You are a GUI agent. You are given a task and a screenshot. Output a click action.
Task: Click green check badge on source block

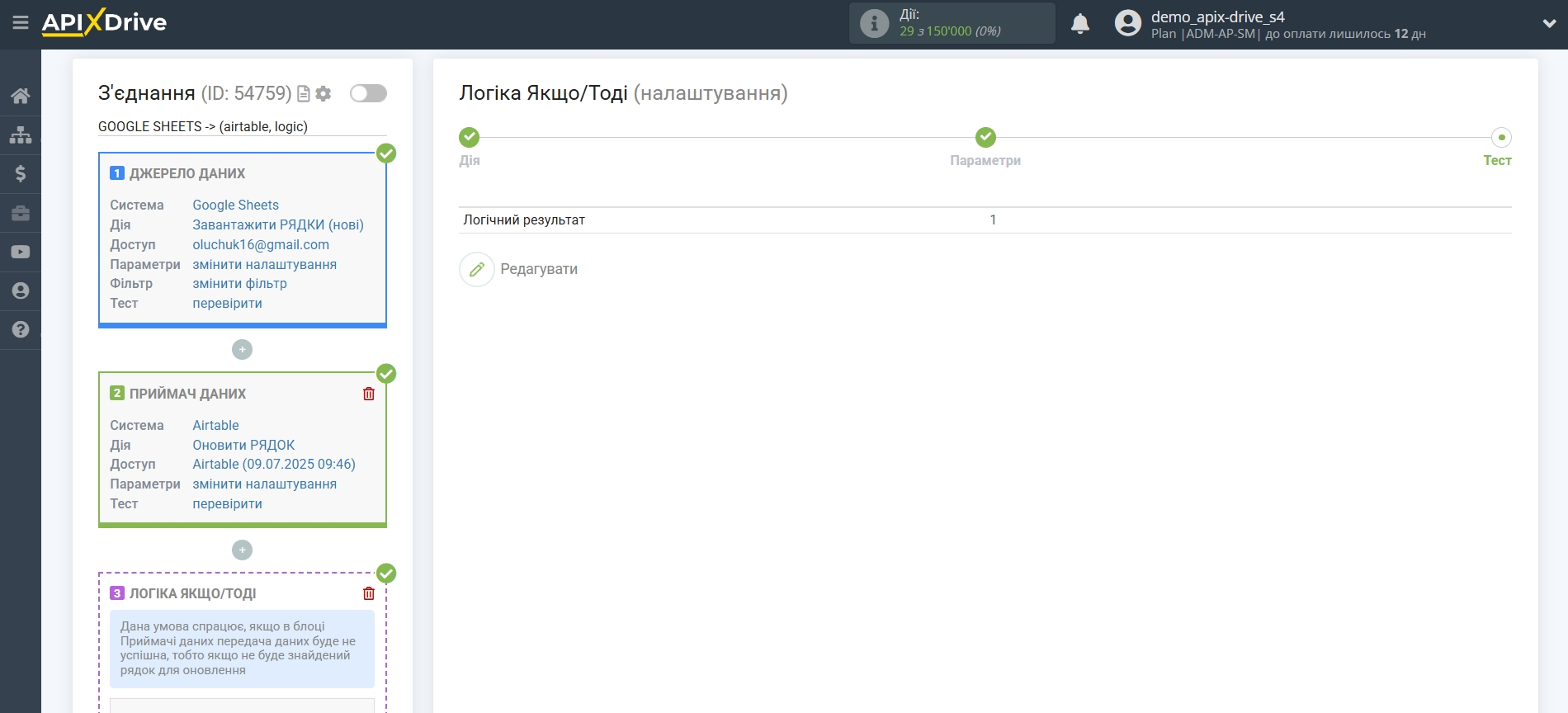coord(386,153)
